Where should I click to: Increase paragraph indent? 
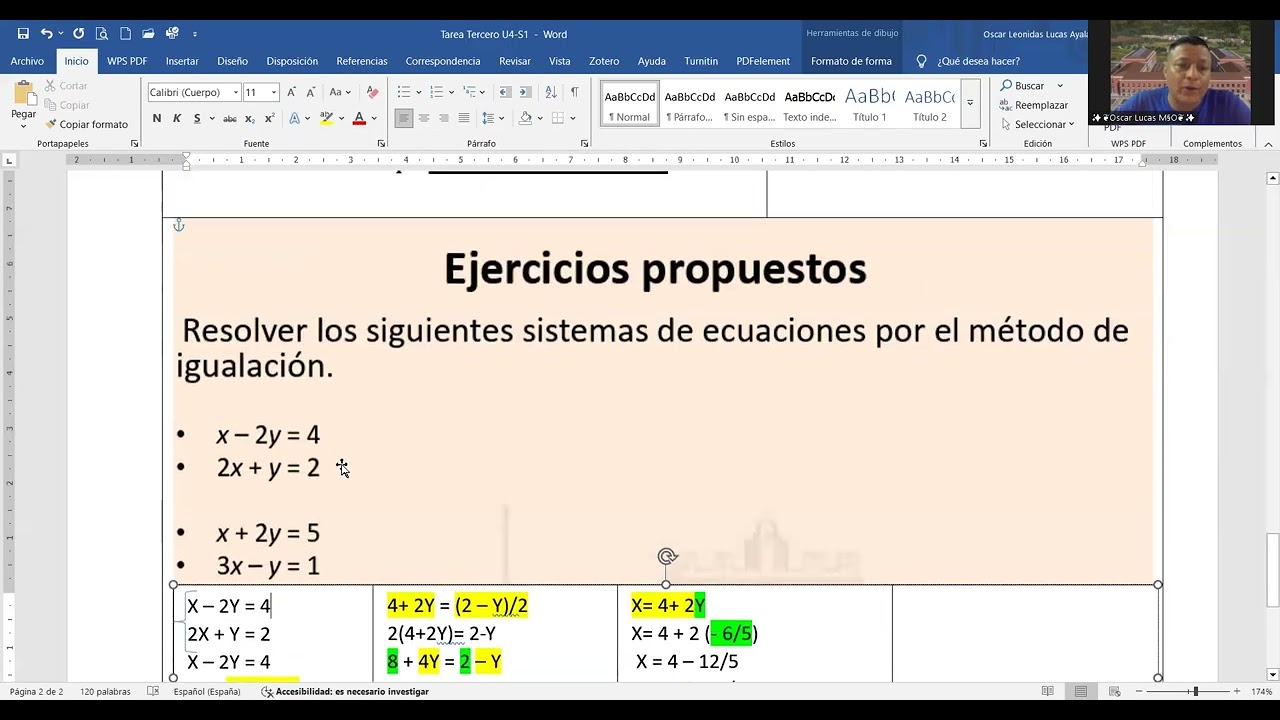[525, 92]
